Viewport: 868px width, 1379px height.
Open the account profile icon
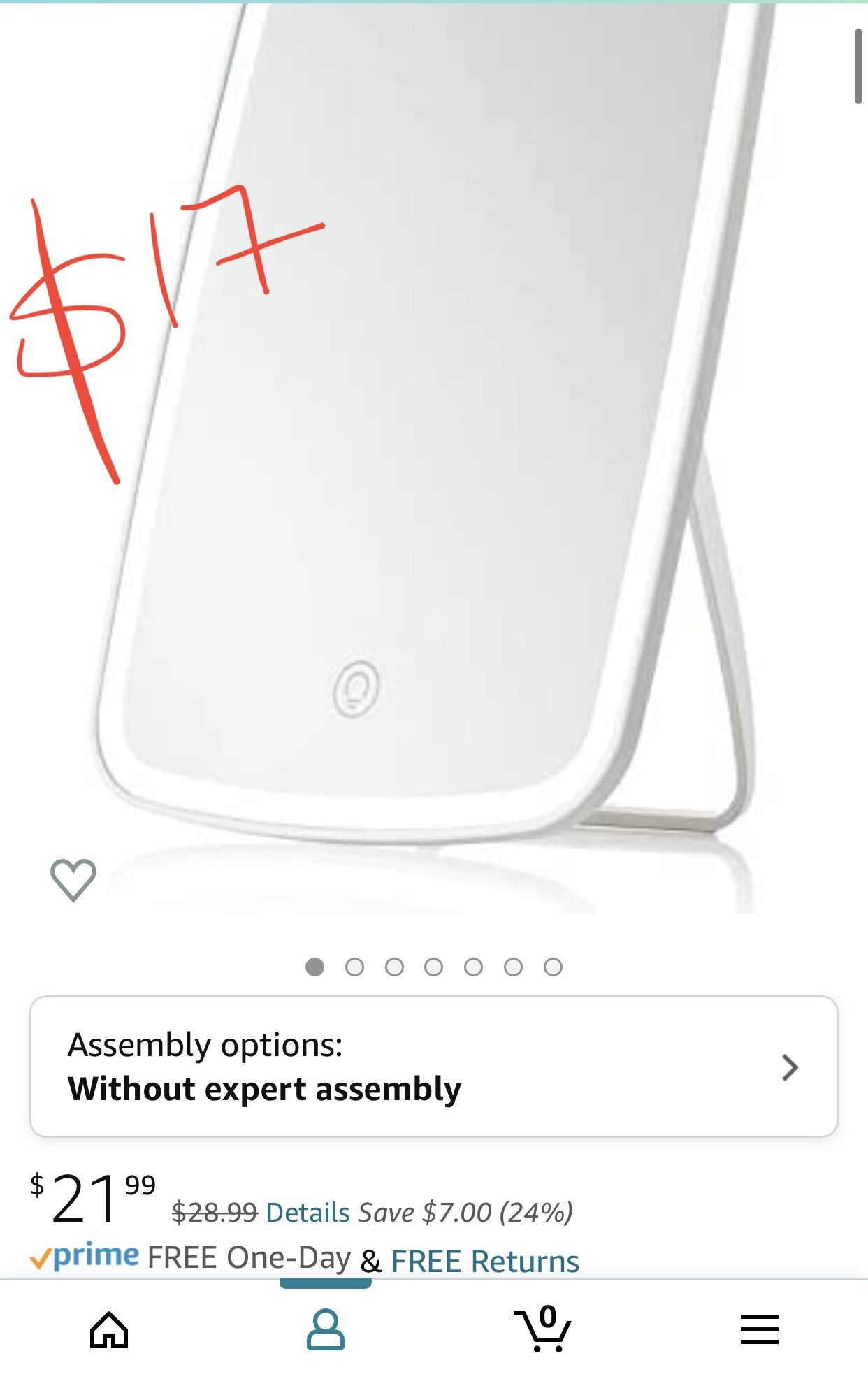[326, 1329]
